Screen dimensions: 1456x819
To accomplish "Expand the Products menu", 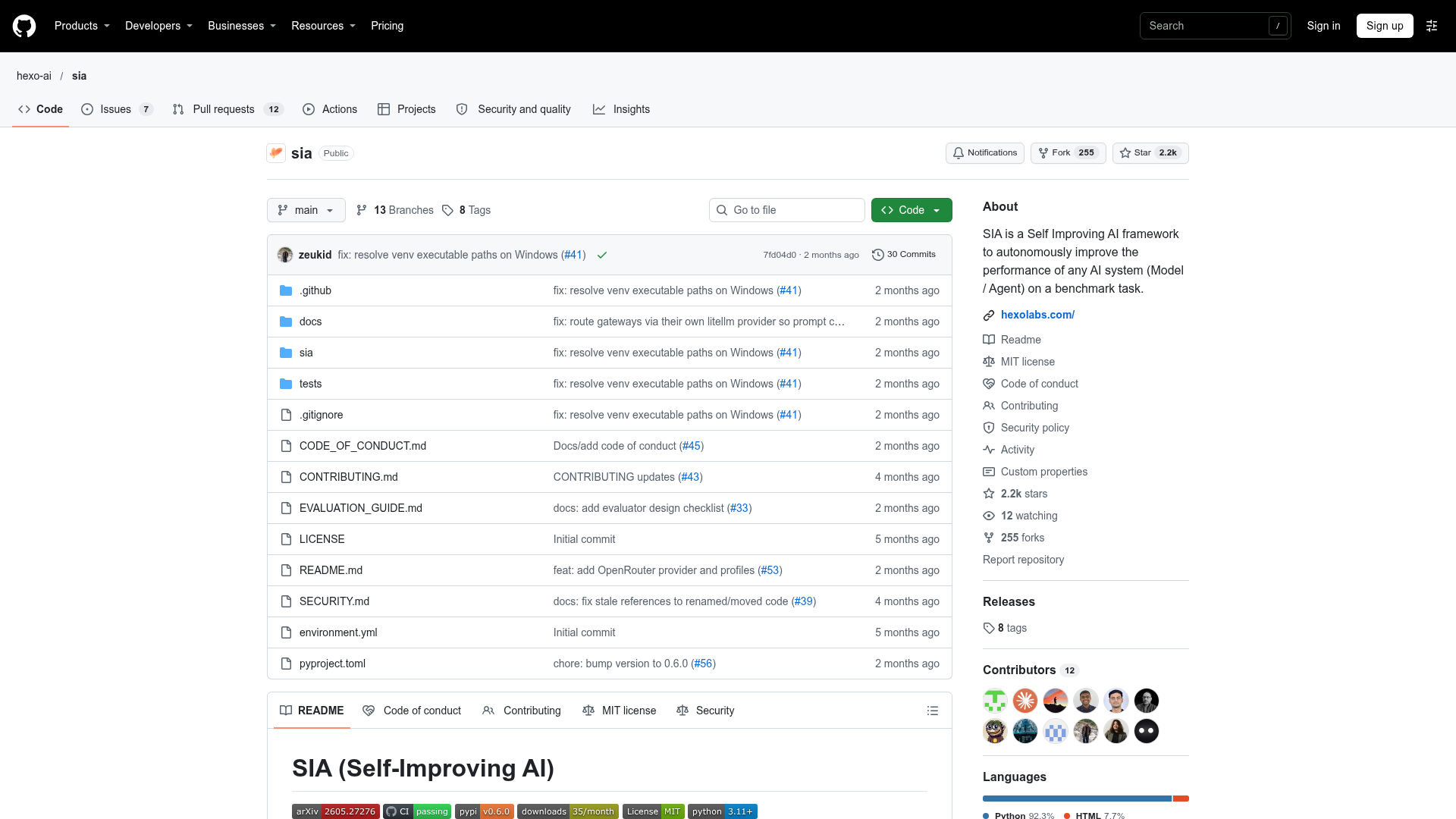I will 82,26.
